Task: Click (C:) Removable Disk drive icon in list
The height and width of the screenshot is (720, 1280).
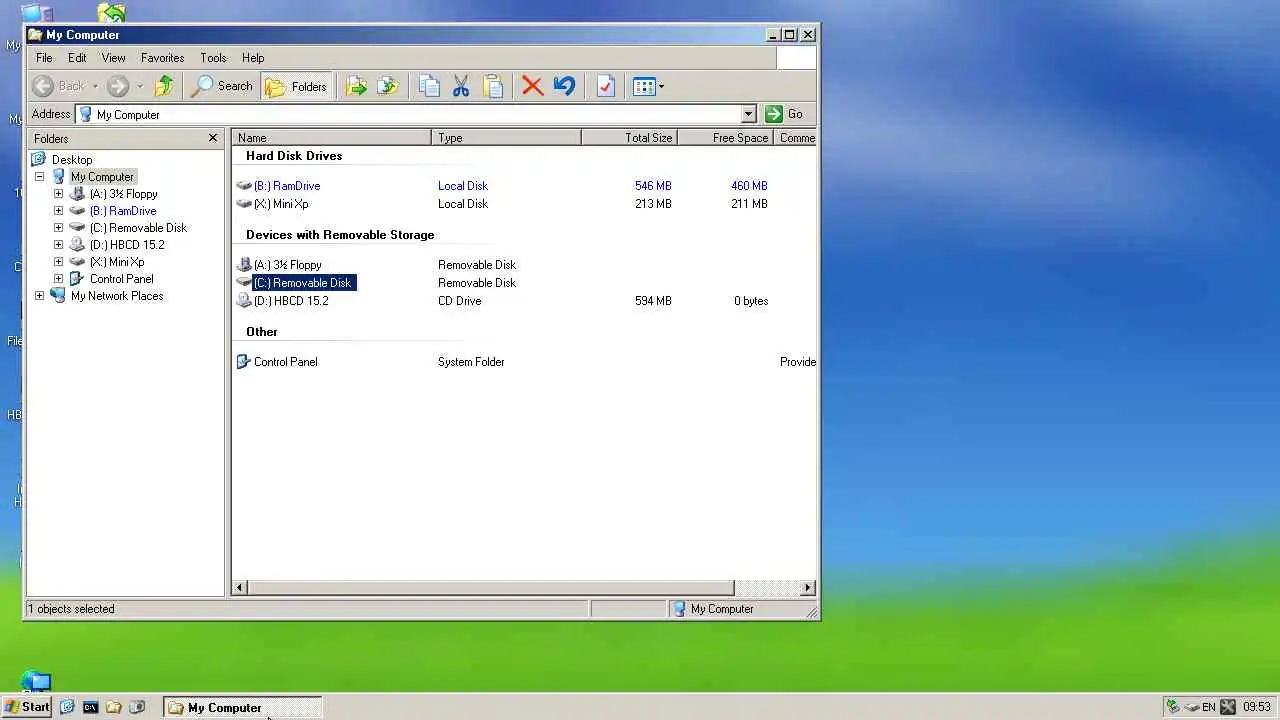Action: [244, 283]
